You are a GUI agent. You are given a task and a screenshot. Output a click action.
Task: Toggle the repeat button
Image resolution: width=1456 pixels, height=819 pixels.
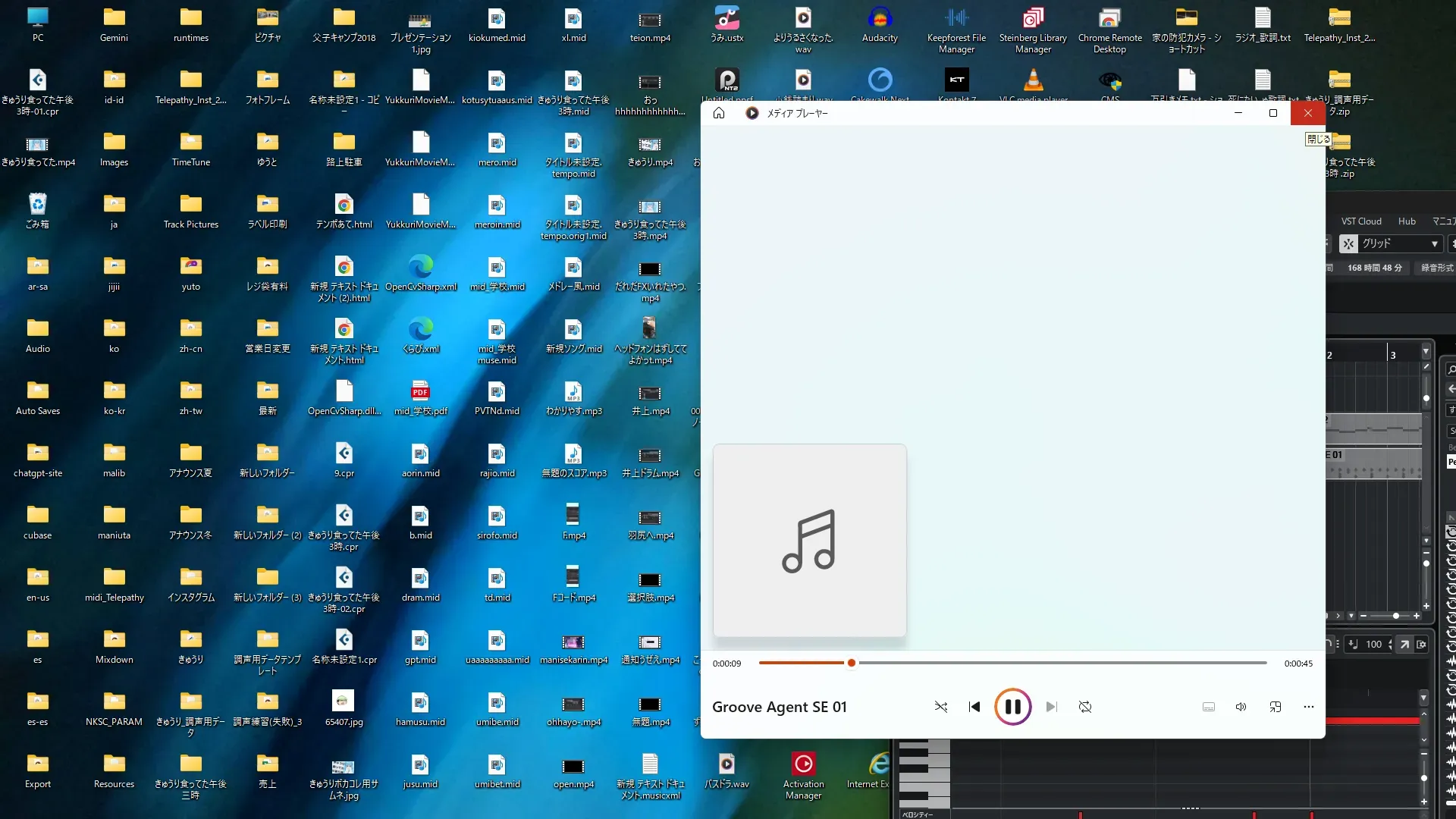point(1085,707)
